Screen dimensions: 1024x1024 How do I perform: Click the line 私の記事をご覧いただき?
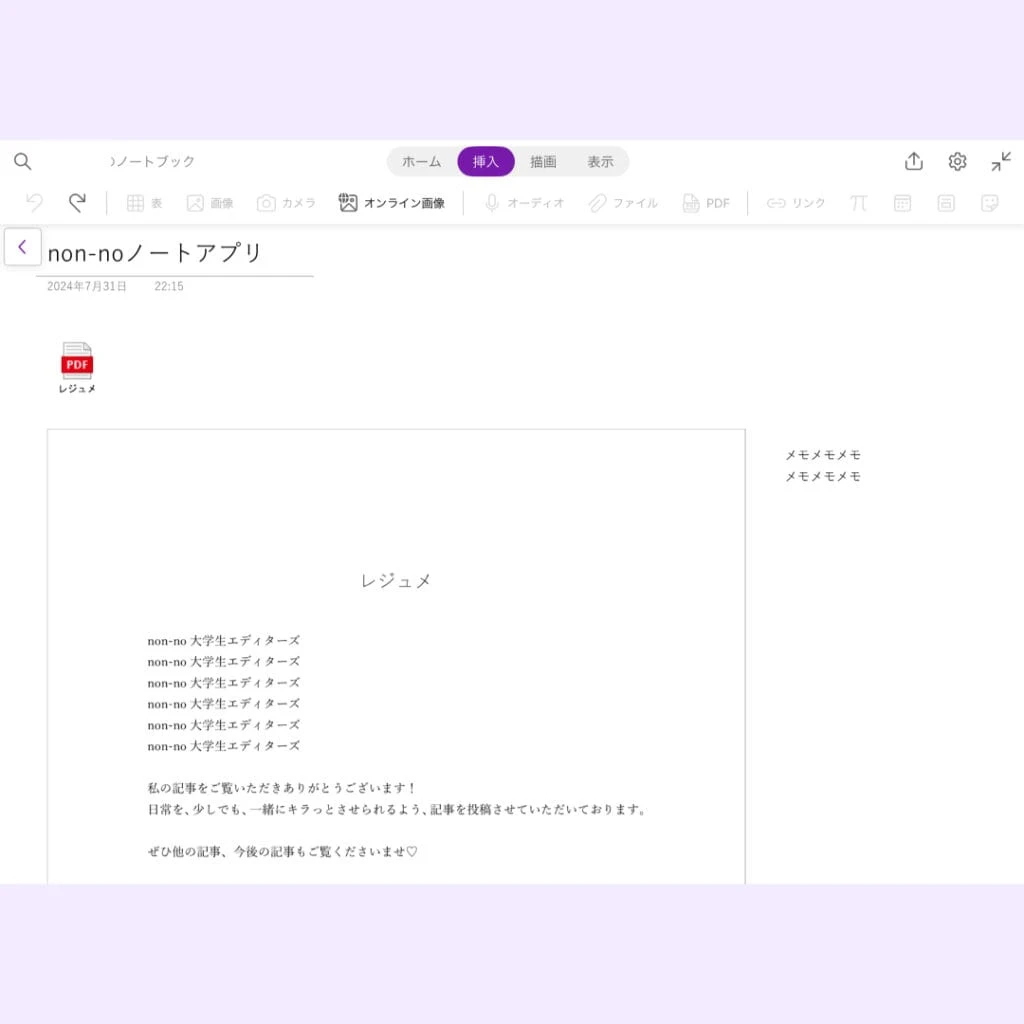pos(281,788)
